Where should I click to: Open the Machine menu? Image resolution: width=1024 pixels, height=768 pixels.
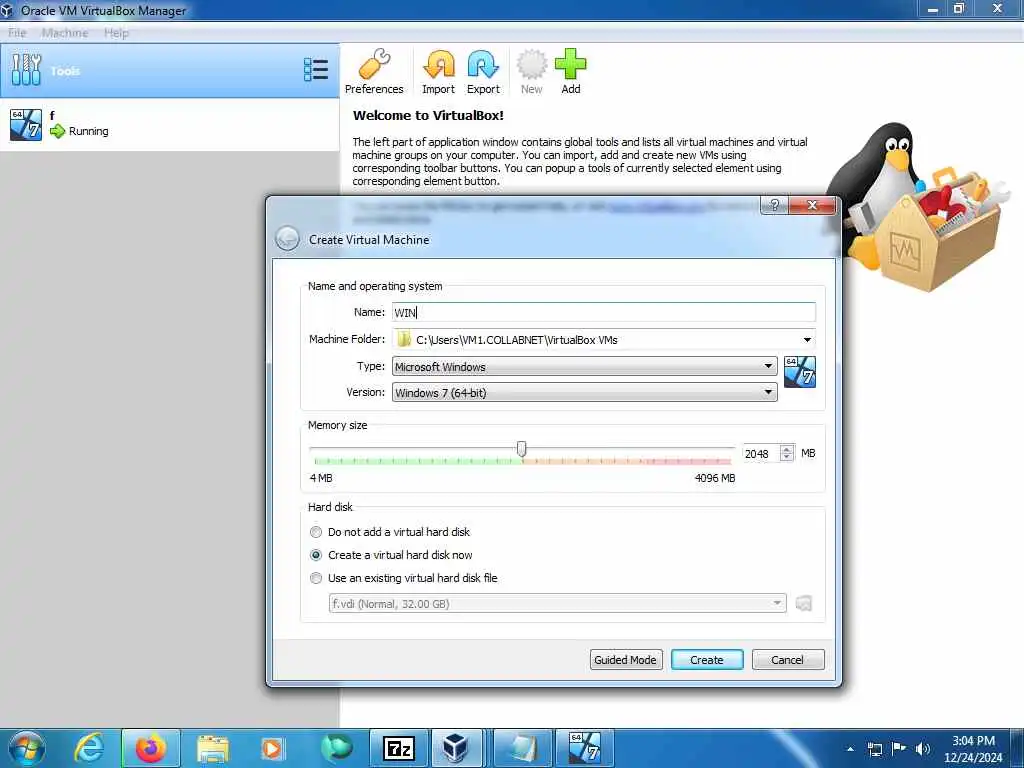click(x=65, y=33)
